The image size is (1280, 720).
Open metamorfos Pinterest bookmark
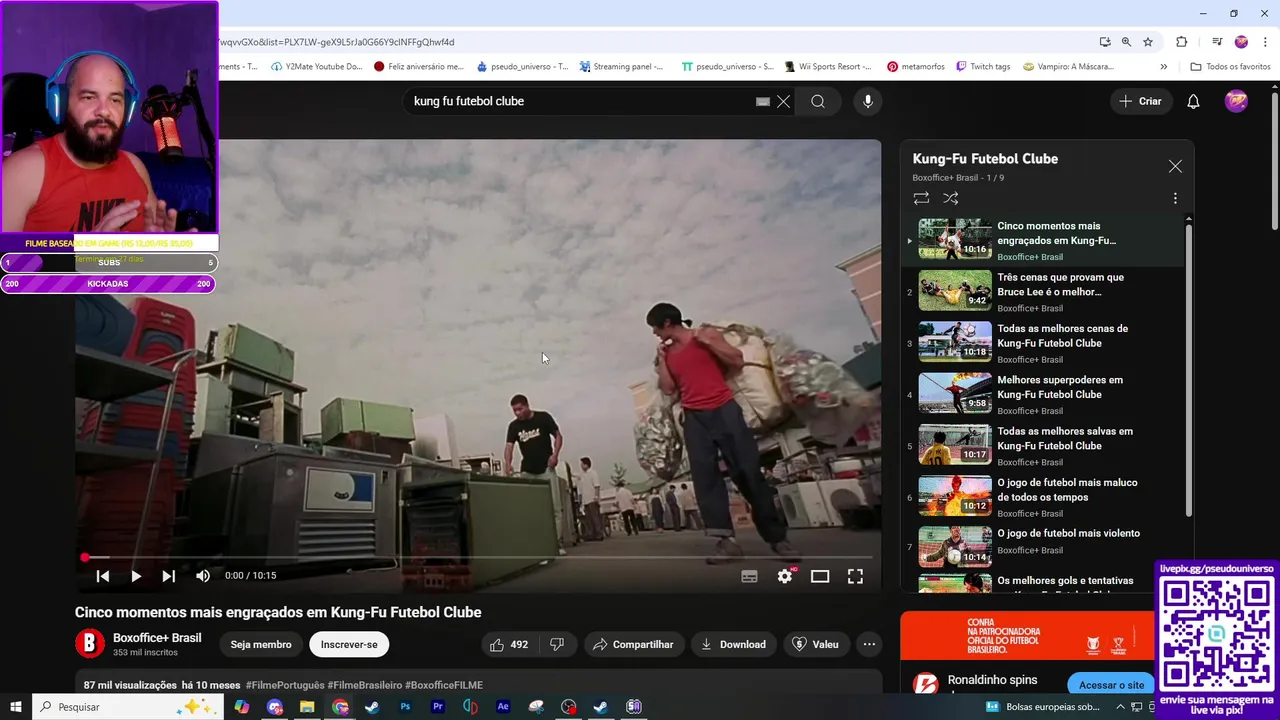pyautogui.click(x=916, y=67)
